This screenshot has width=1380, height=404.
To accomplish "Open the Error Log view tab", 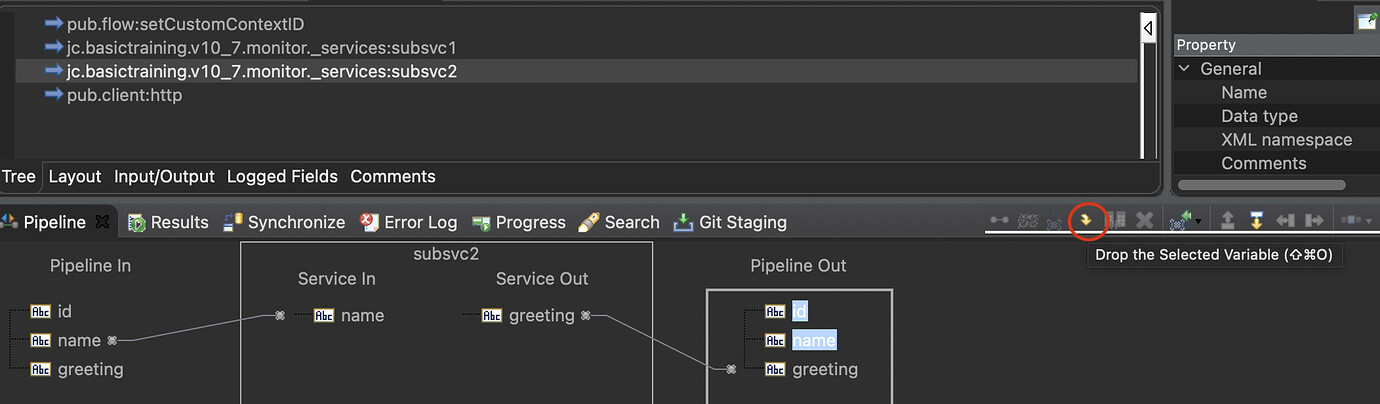I will (408, 222).
